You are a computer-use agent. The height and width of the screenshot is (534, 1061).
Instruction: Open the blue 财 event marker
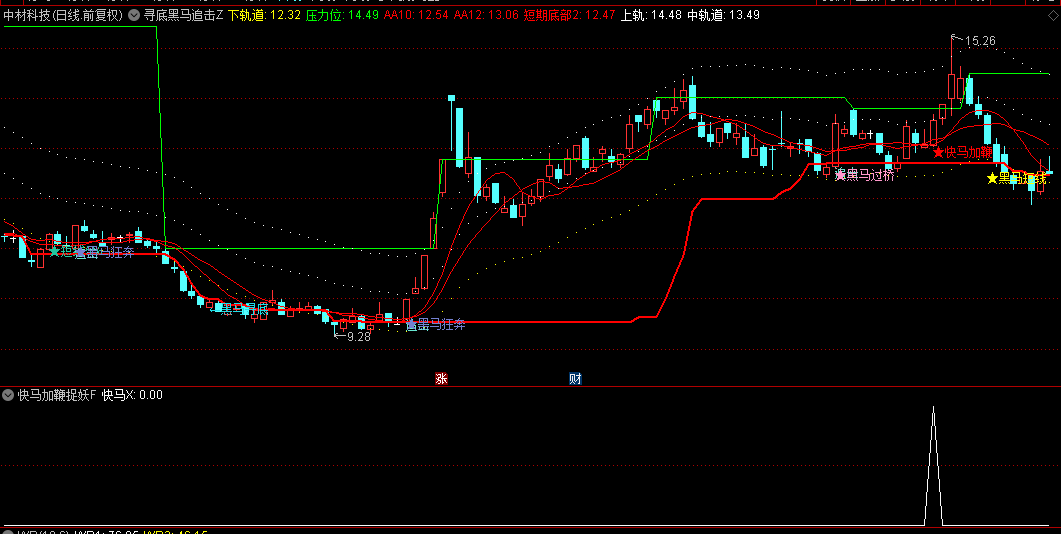(x=575, y=379)
